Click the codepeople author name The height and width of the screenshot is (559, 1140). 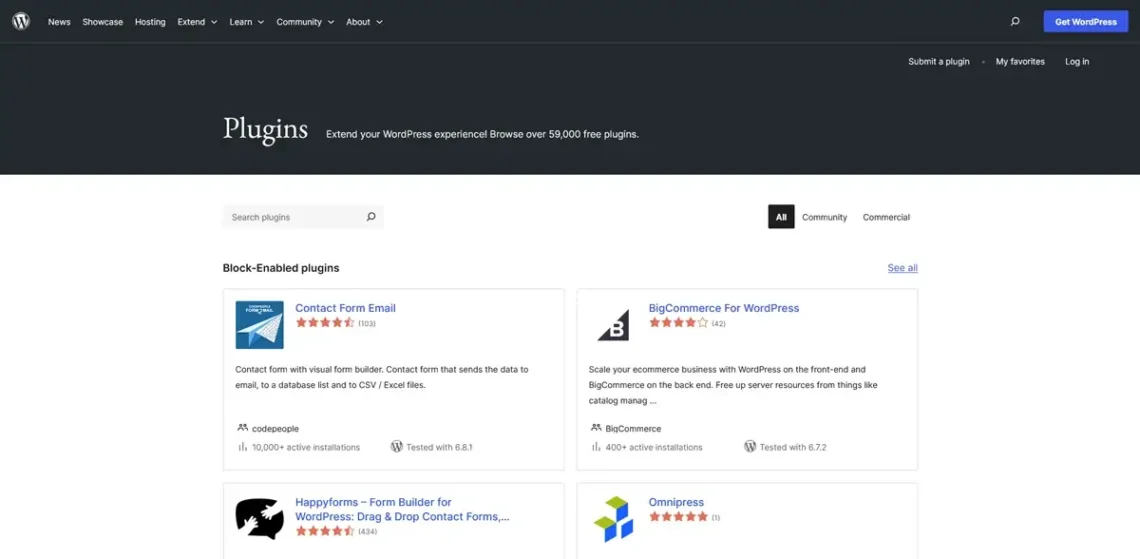(276, 429)
